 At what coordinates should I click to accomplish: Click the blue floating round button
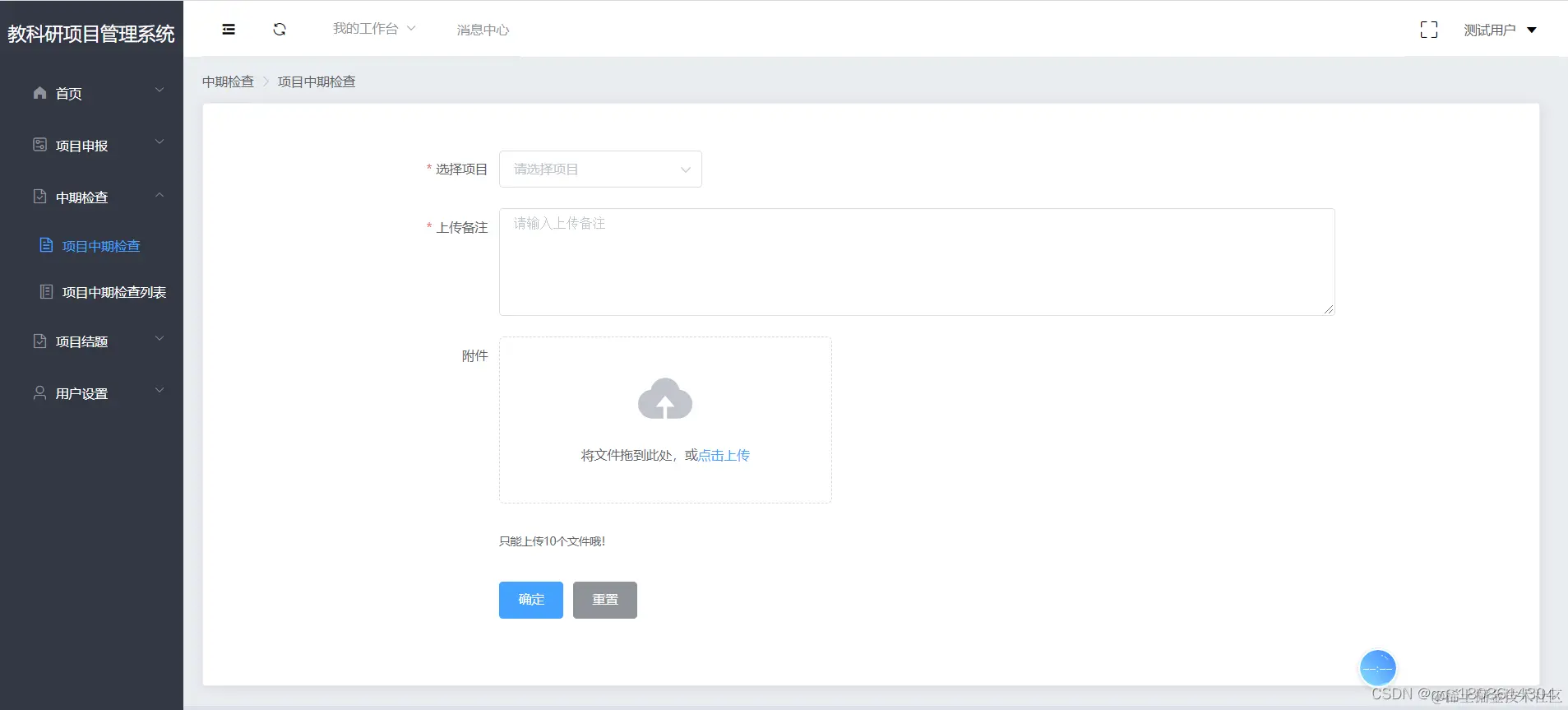pyautogui.click(x=1378, y=668)
